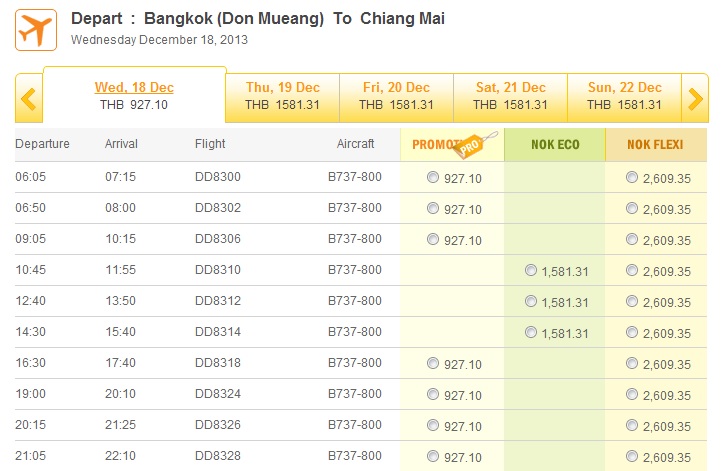The image size is (724, 471).
Task: Click the NOK FLEXI column header
Action: 656,145
